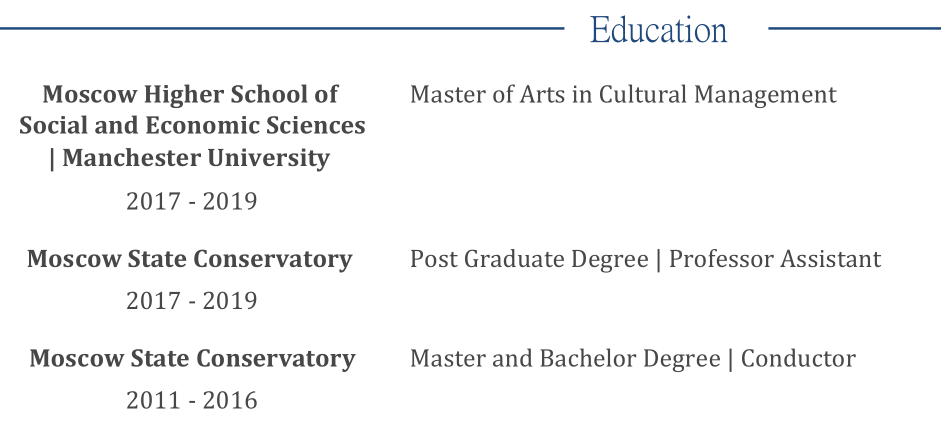Image resolution: width=941 pixels, height=441 pixels.
Task: Click Moscow State Conservatory beside the Conductor degree
Action: 192,358
